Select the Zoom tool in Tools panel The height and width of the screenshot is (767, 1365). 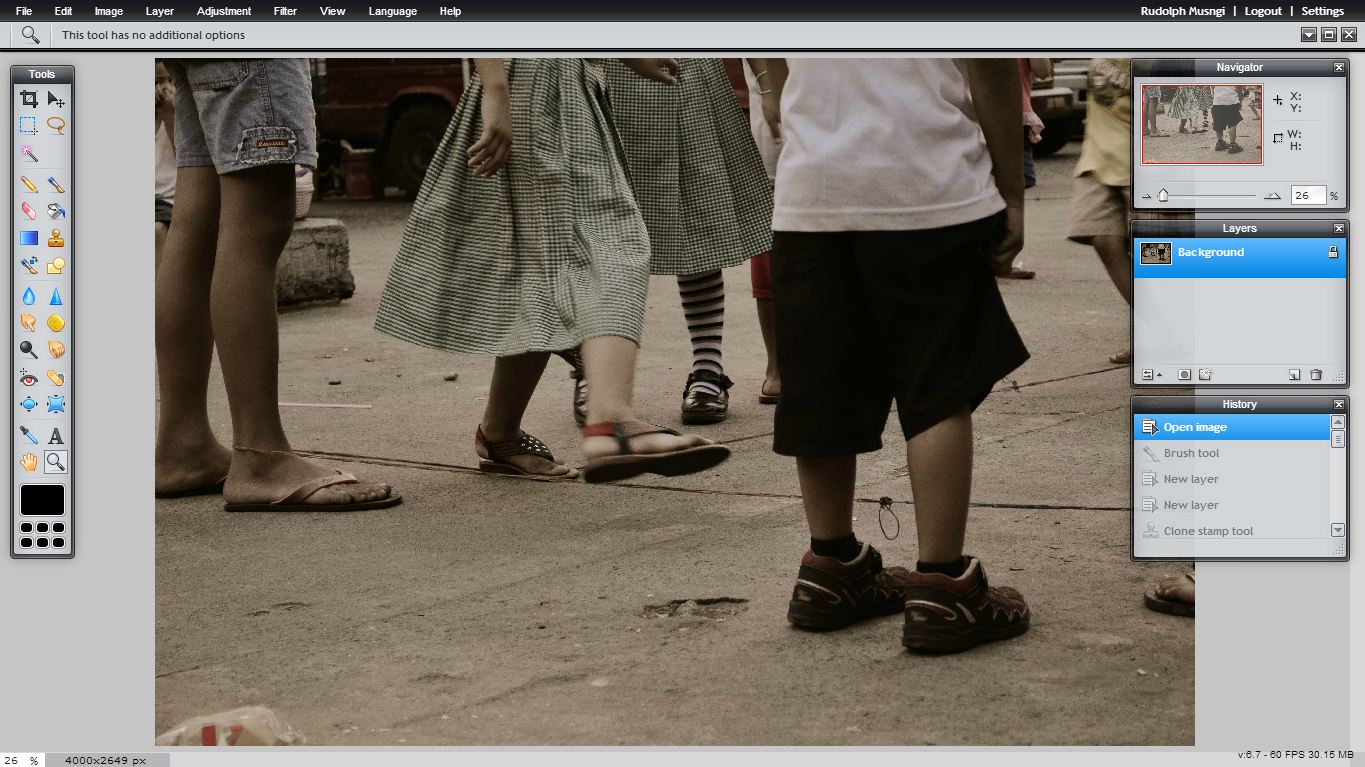click(x=56, y=462)
